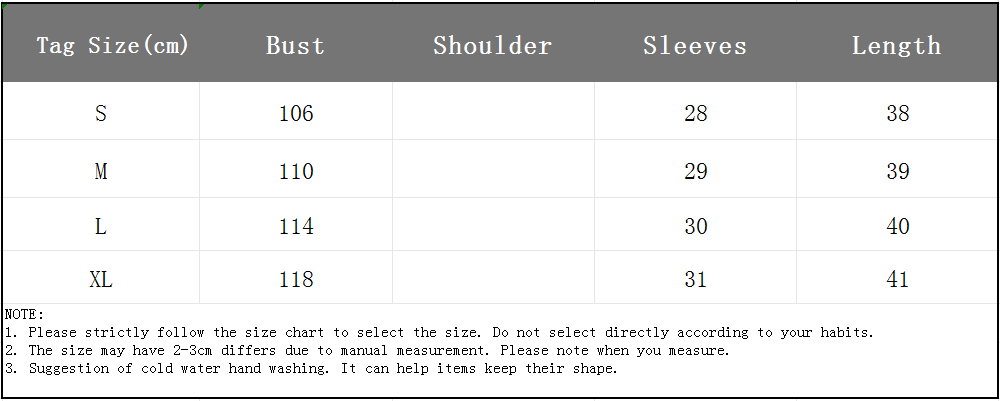The image size is (1000, 401).
Task: Select the sleeves value 30
Action: click(696, 227)
